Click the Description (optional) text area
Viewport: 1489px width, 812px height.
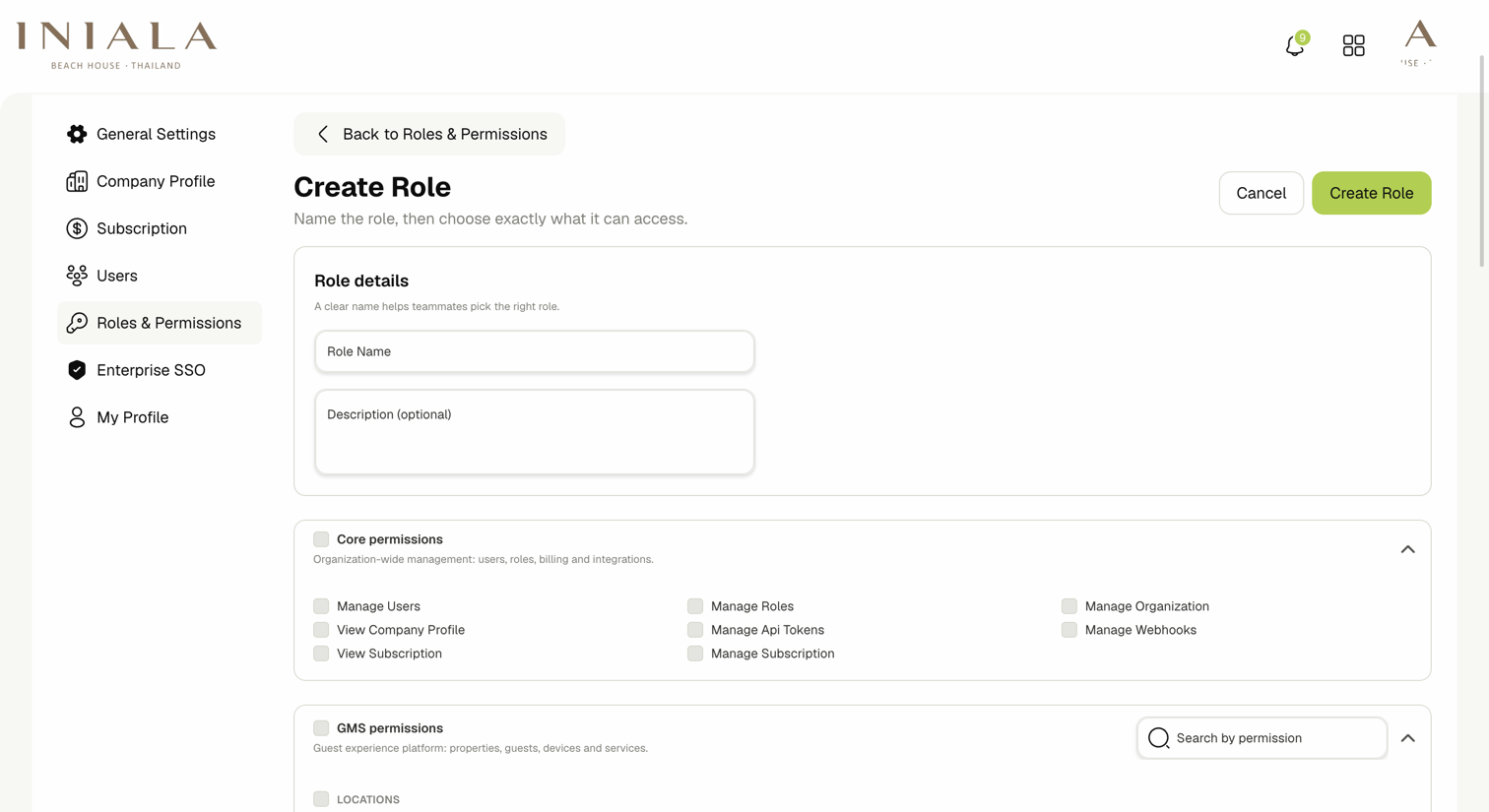(x=535, y=432)
